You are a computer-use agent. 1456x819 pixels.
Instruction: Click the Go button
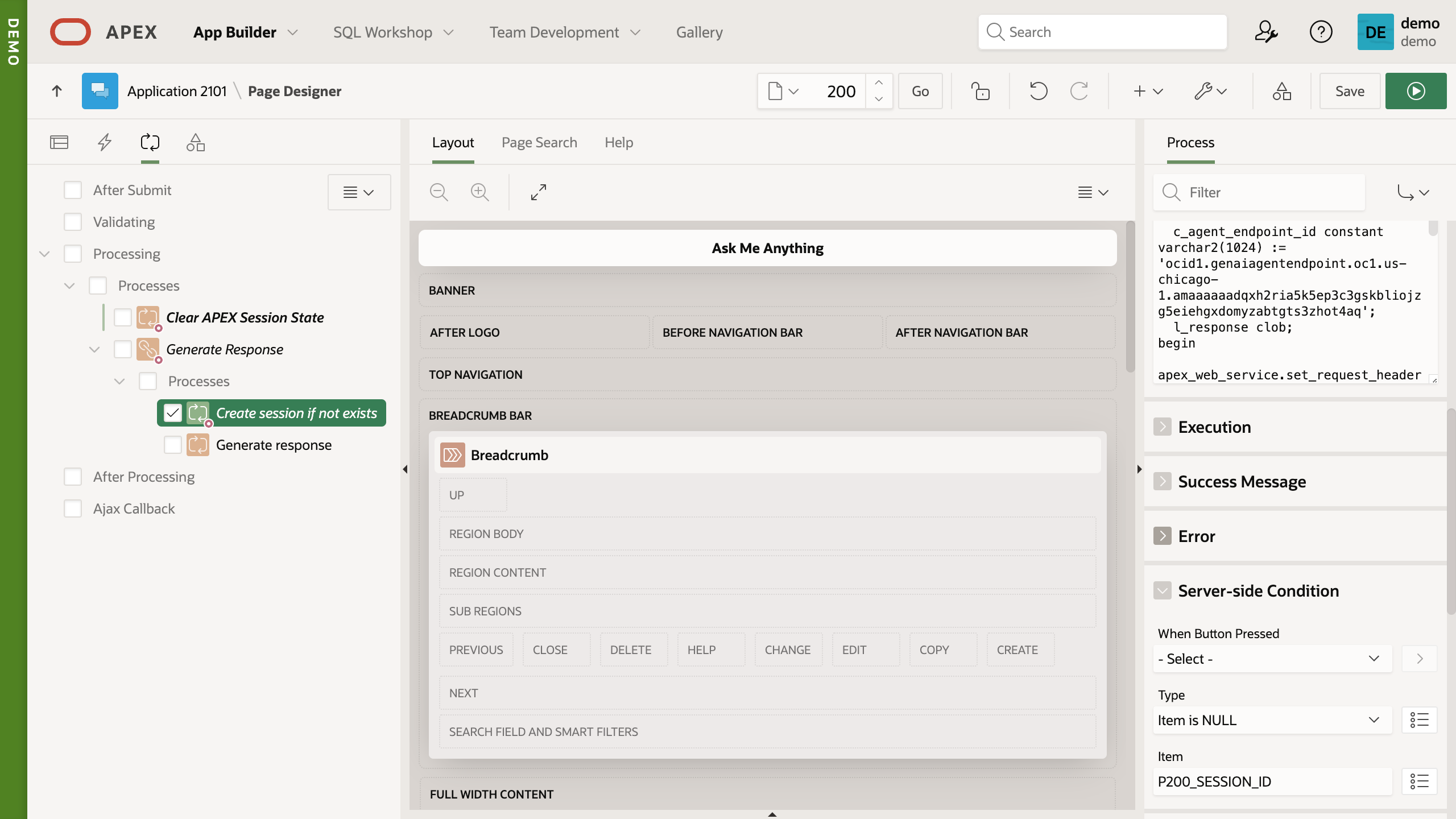[920, 91]
